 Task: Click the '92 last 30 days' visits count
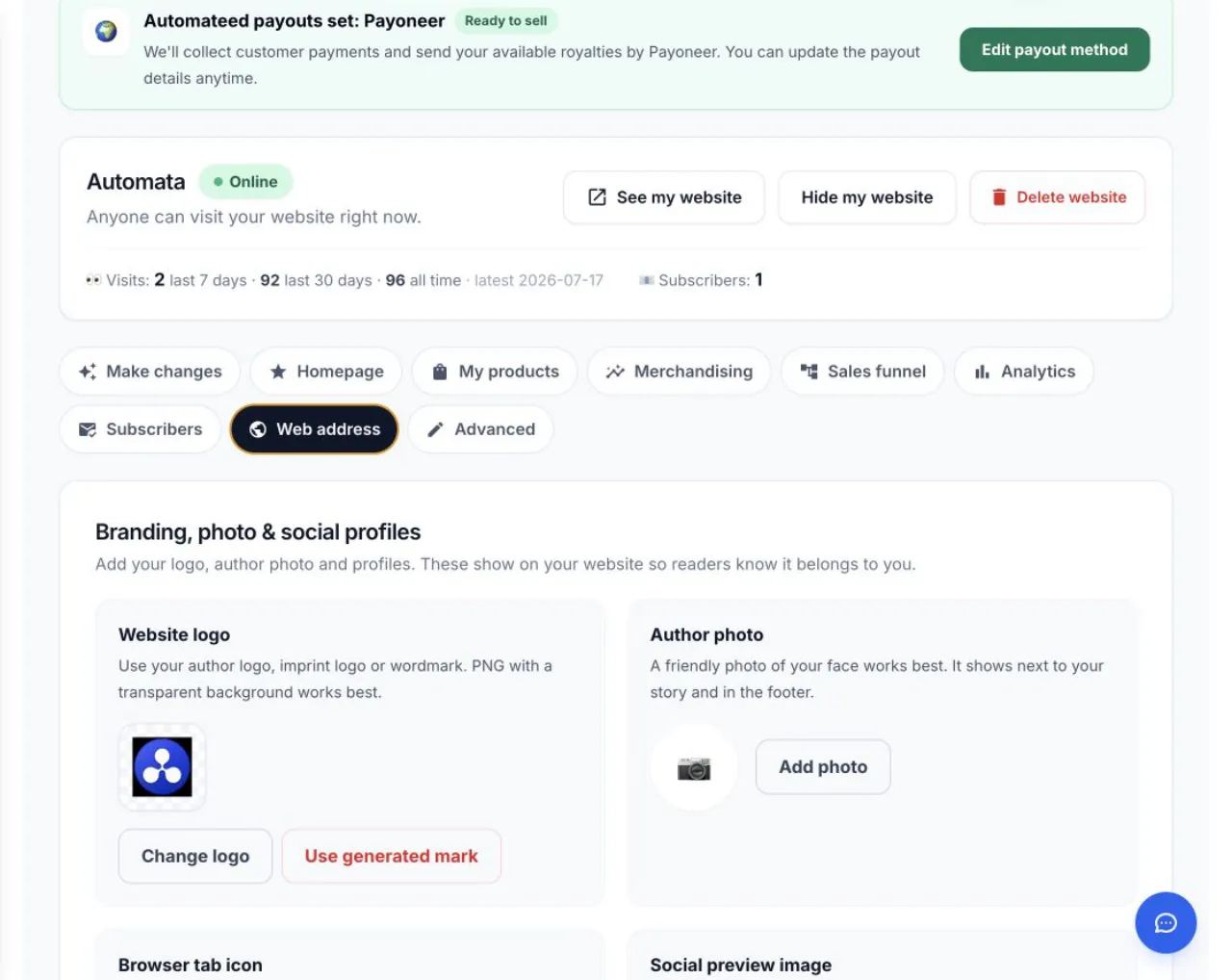[316, 280]
